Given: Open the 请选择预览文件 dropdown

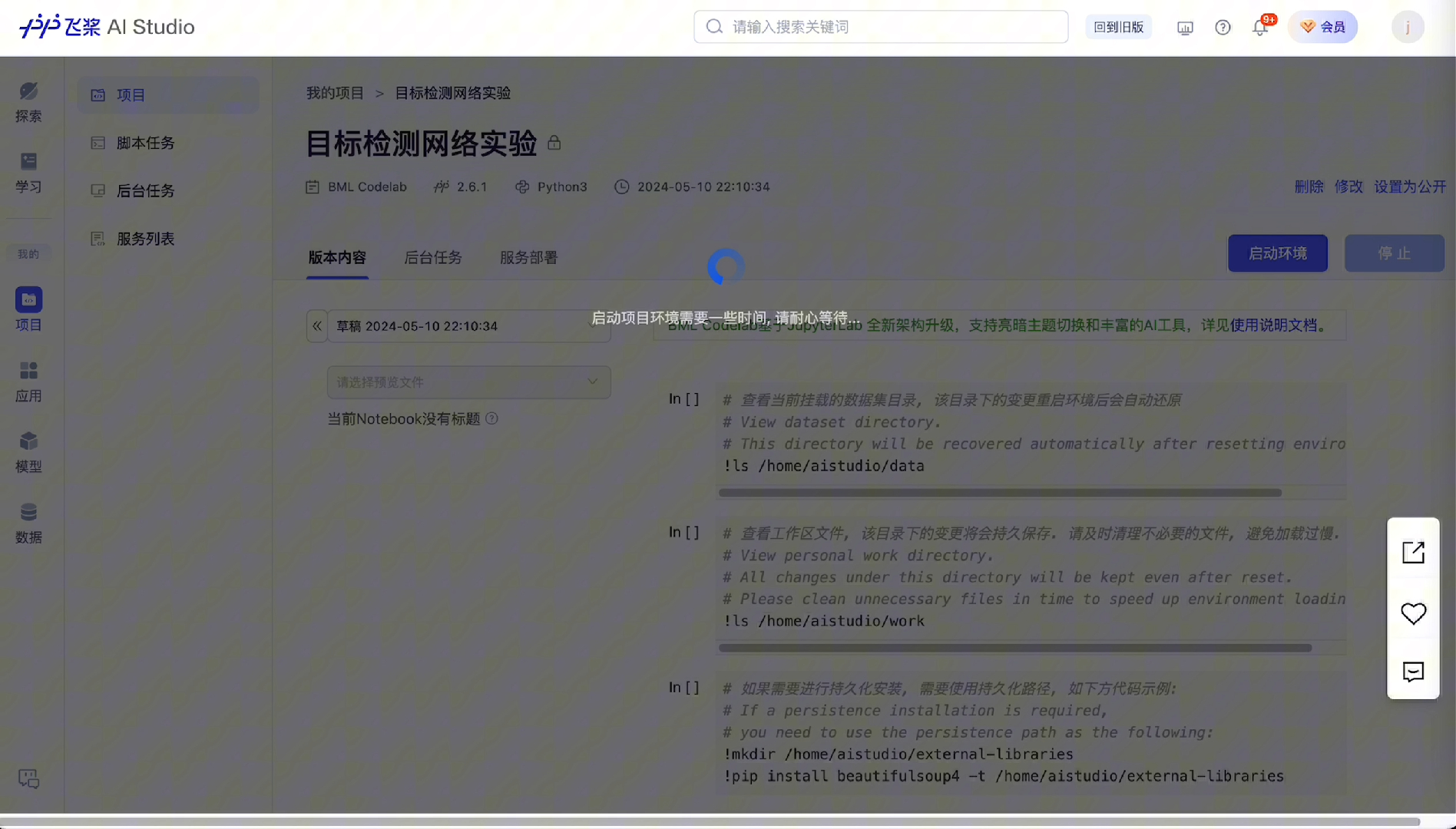Looking at the screenshot, I should tap(469, 382).
